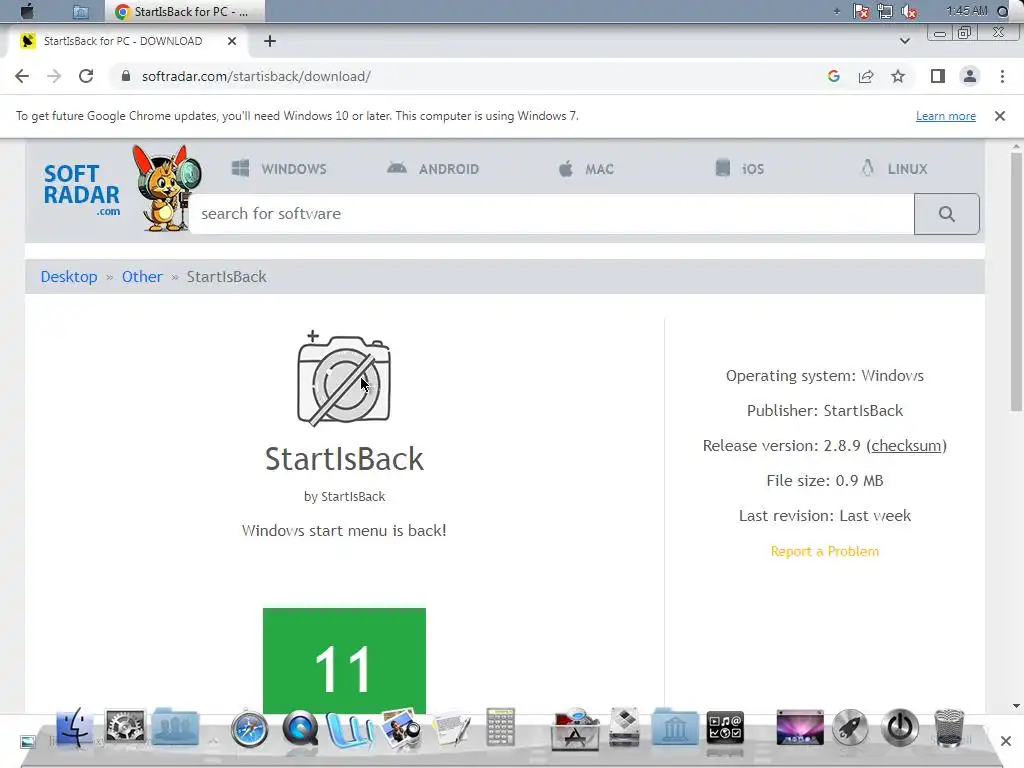Bookmark this page with the star

898,76
